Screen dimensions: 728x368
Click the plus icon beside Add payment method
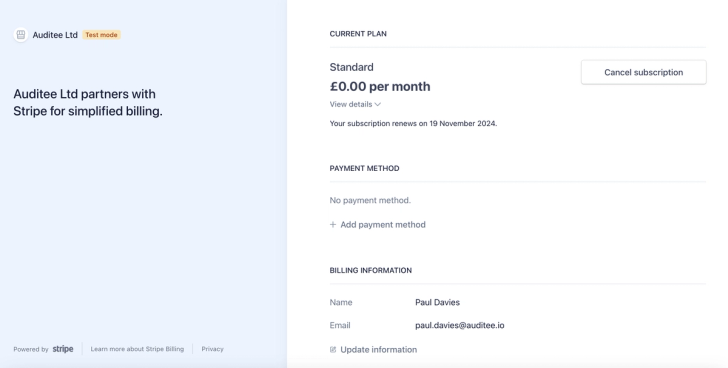click(333, 225)
